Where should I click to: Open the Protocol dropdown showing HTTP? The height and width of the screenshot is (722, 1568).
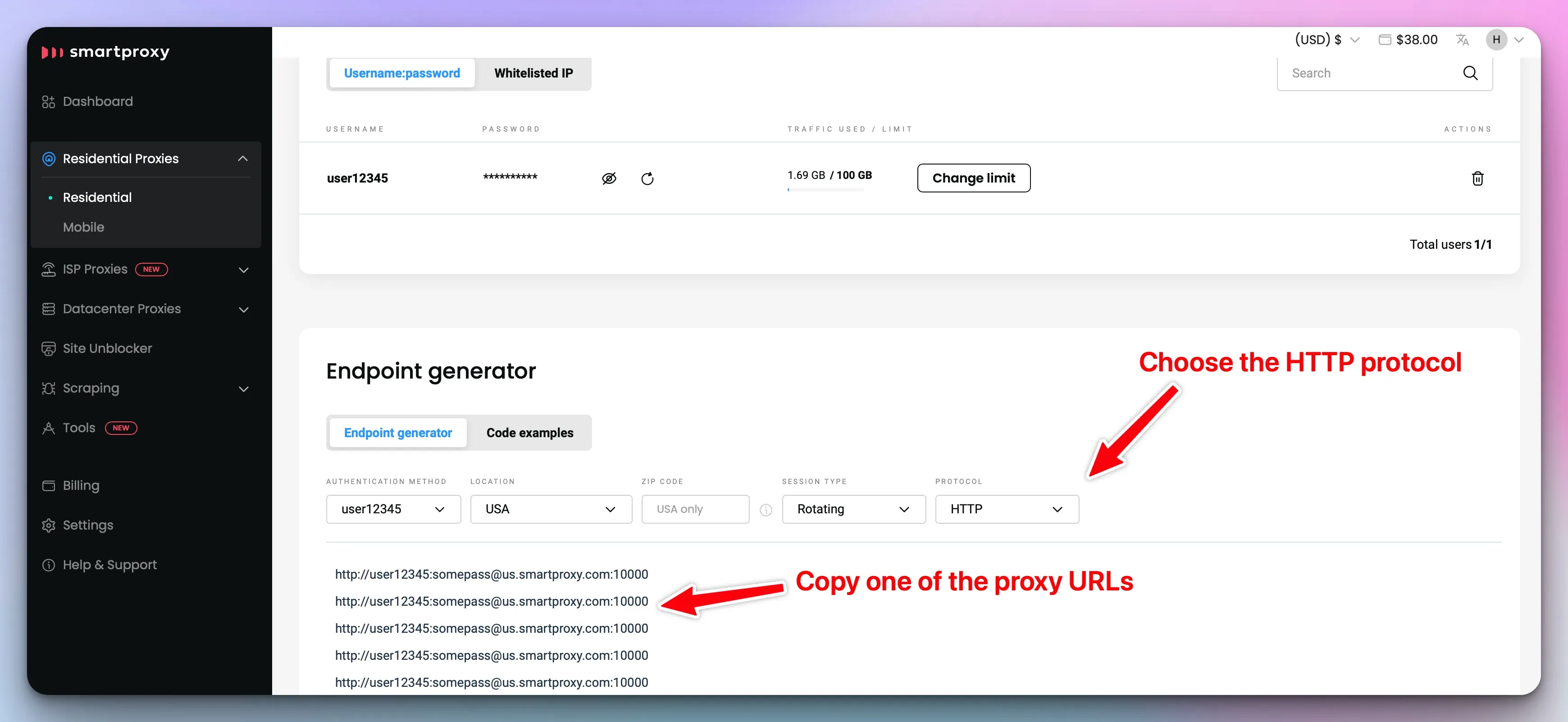(1006, 509)
